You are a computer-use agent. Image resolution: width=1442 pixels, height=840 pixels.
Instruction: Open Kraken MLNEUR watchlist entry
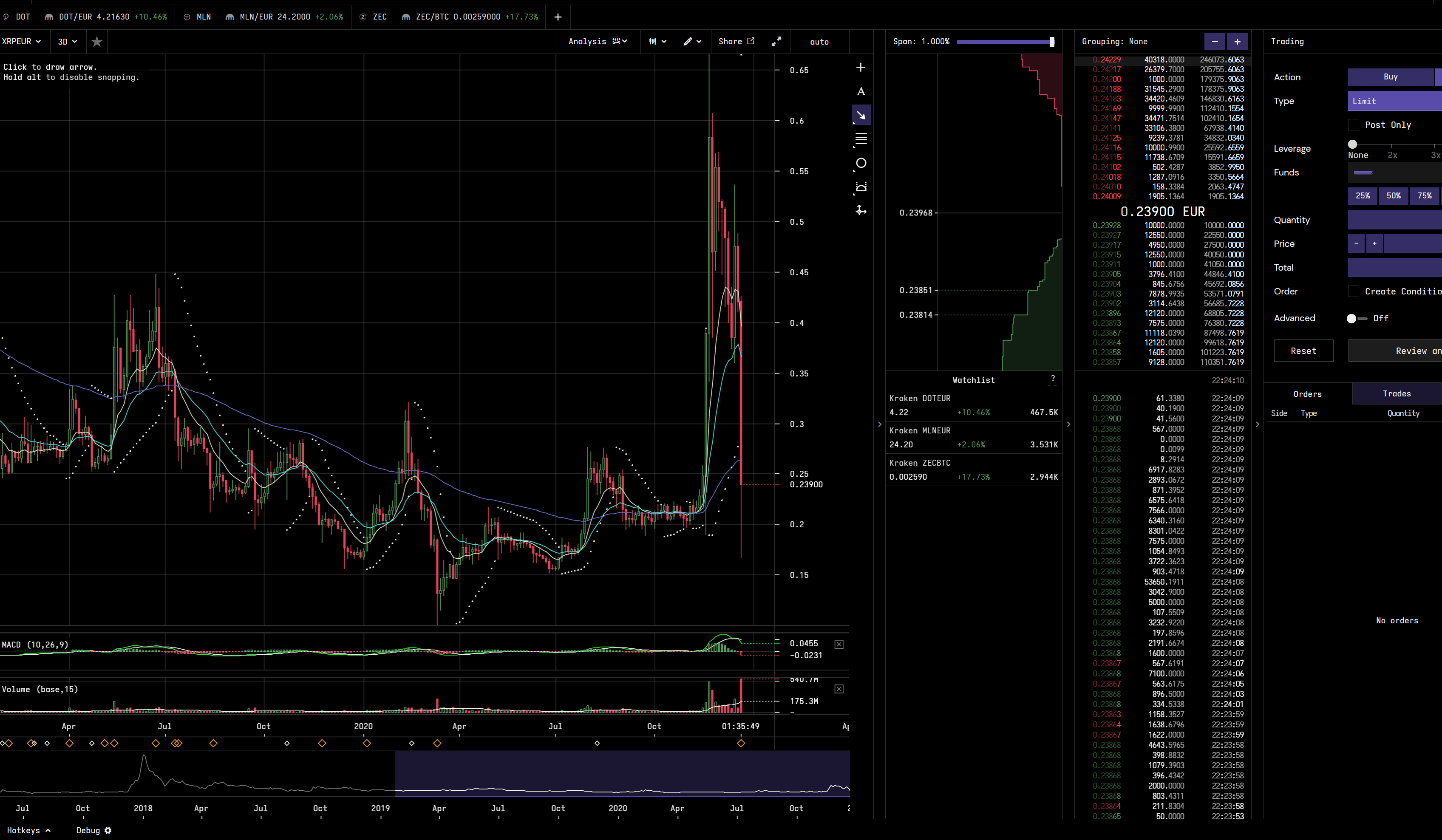(x=973, y=437)
